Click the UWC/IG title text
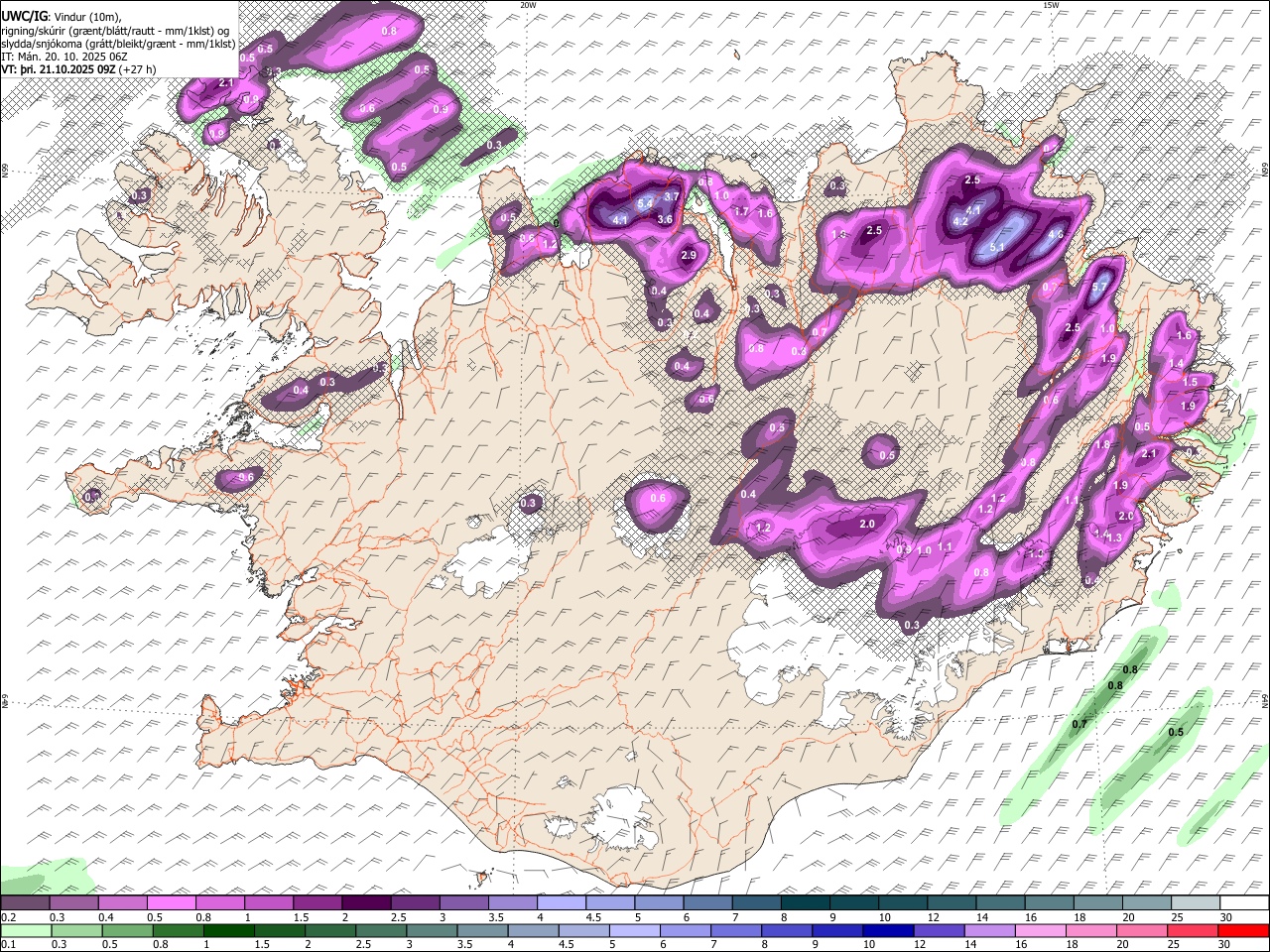Screen dimensions: 1270x952 23,16
